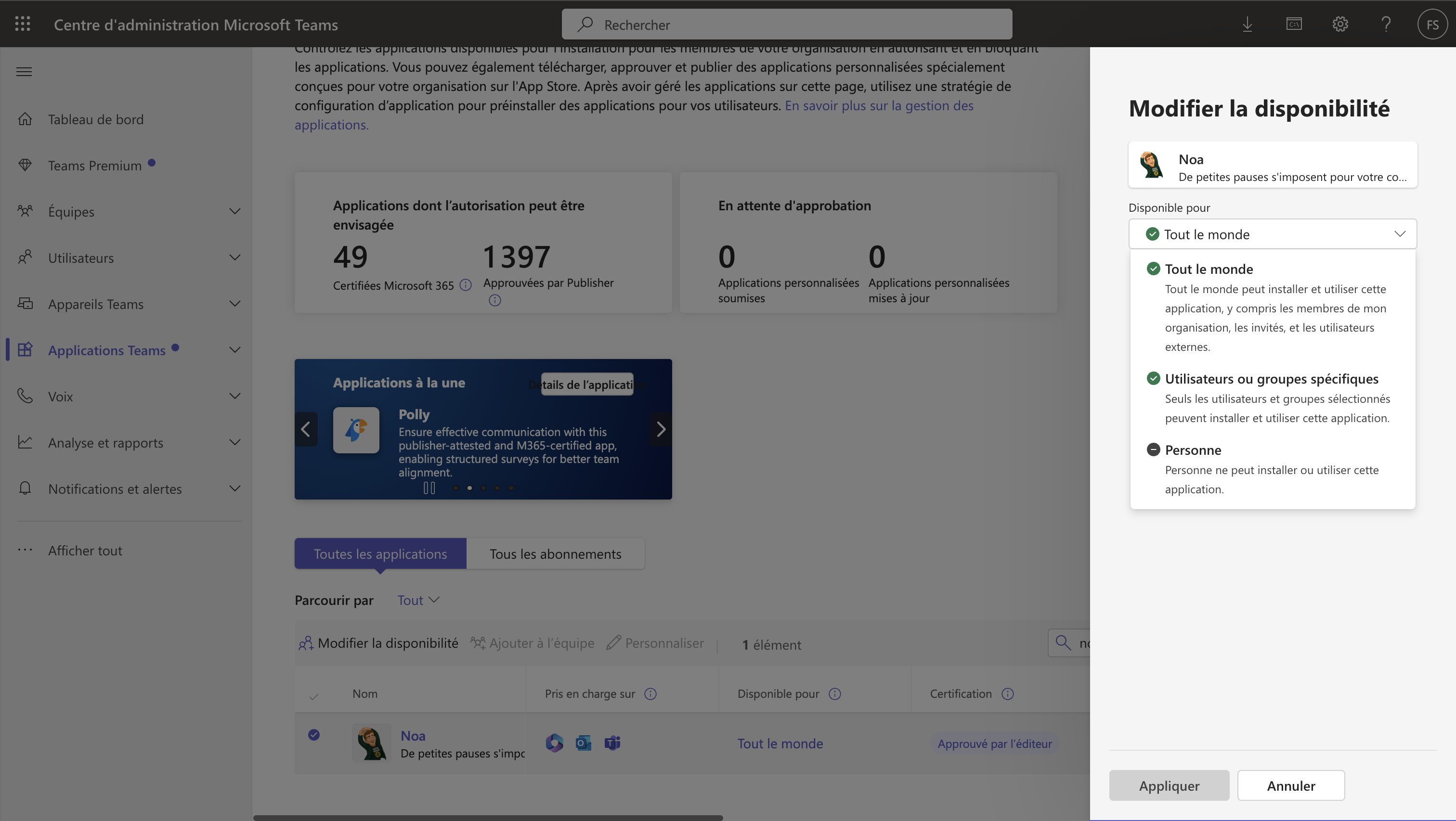Switch to Toutes les applications tab
The image size is (1456, 821).
(x=380, y=554)
